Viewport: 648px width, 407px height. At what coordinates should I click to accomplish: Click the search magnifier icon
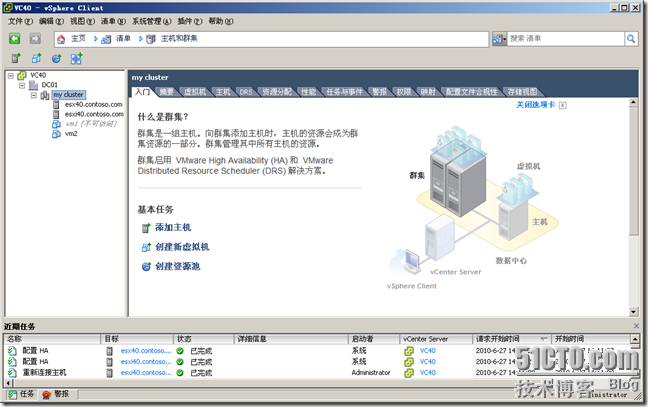click(x=631, y=39)
